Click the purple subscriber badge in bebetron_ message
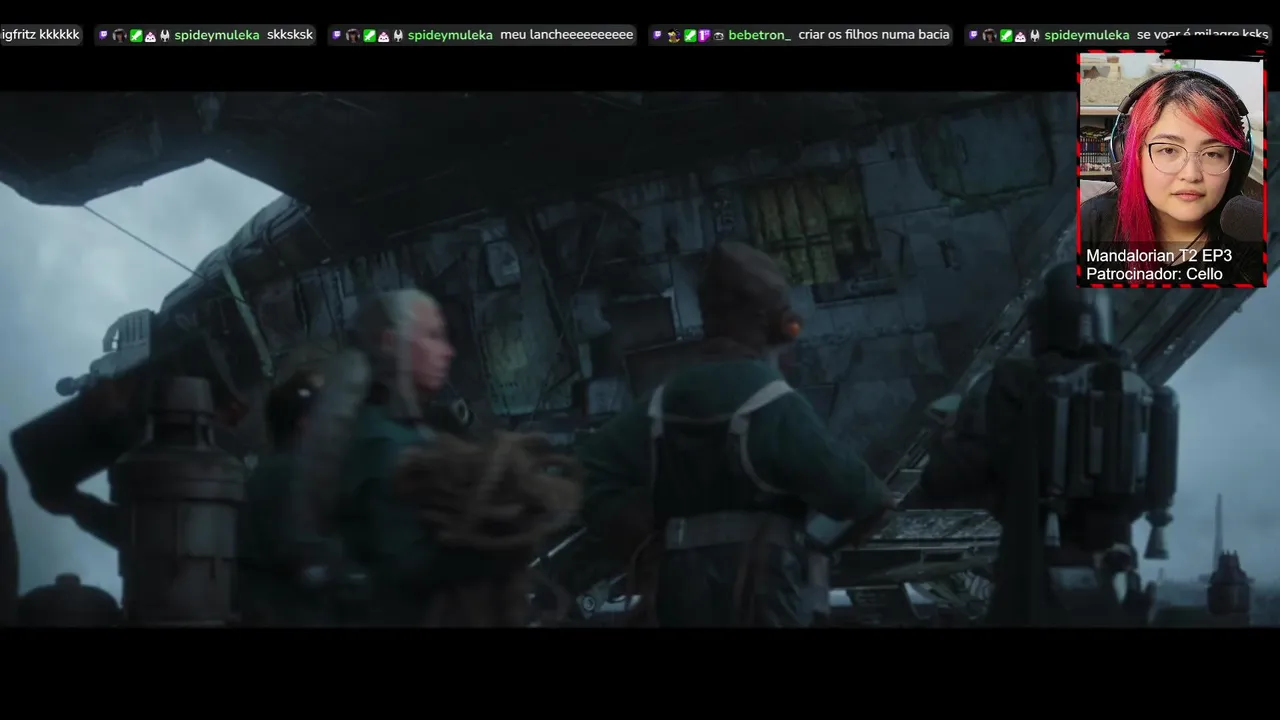The width and height of the screenshot is (1280, 720). pyautogui.click(x=704, y=35)
